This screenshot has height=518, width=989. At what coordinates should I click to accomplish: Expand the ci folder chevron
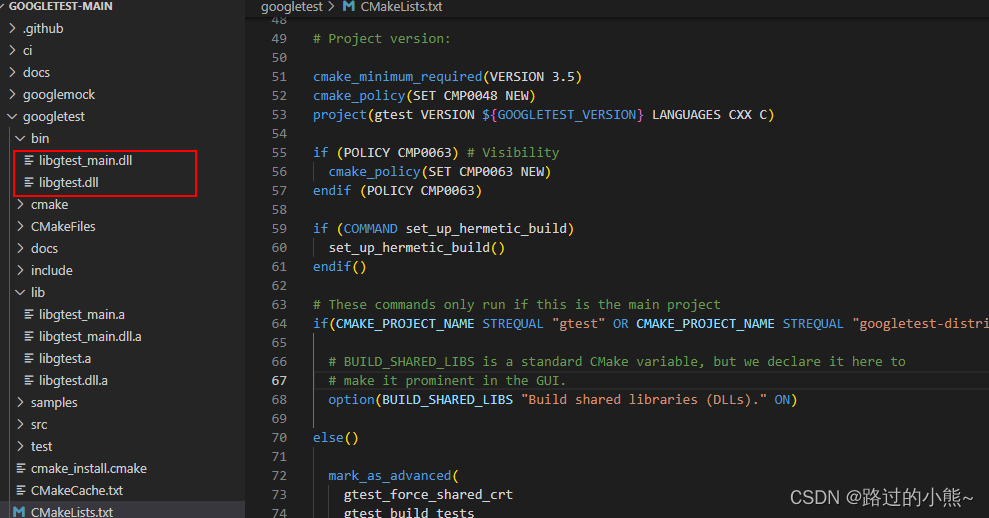coord(13,50)
